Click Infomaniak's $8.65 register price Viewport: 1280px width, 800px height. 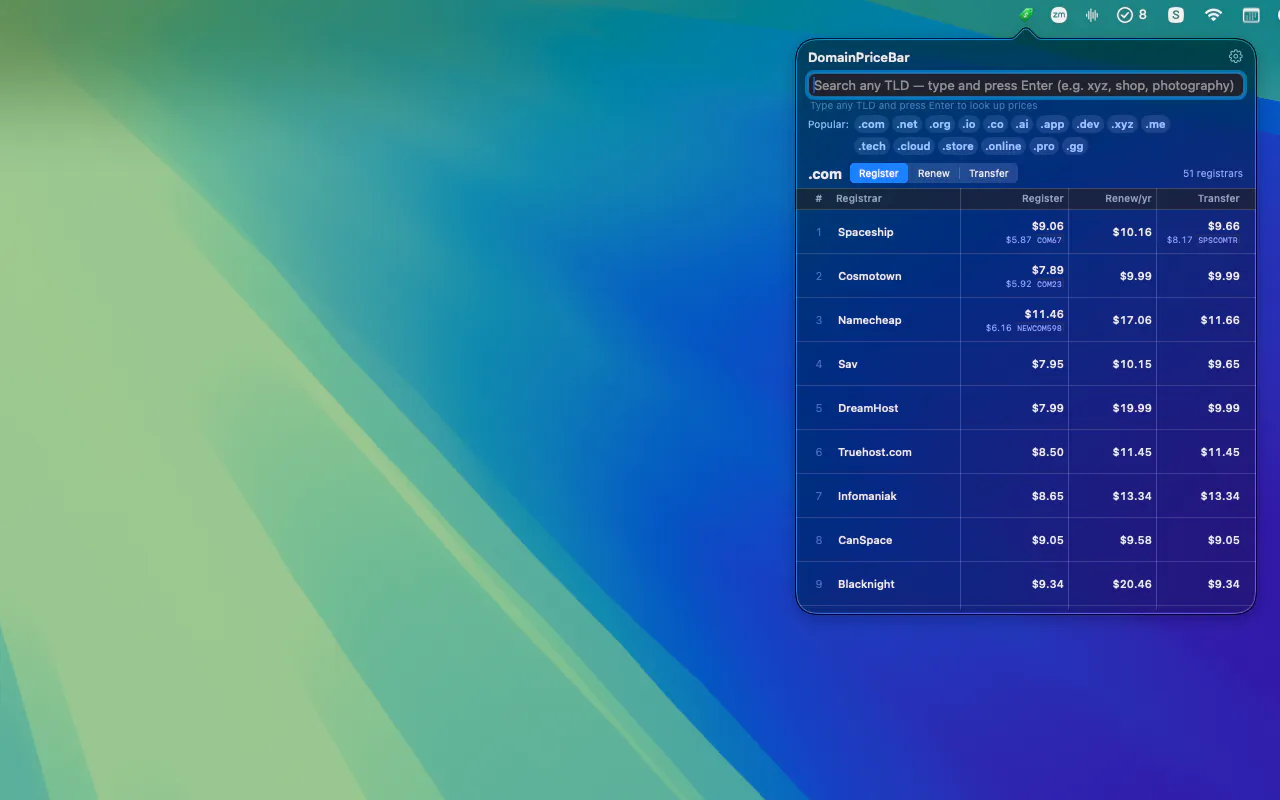[1048, 496]
